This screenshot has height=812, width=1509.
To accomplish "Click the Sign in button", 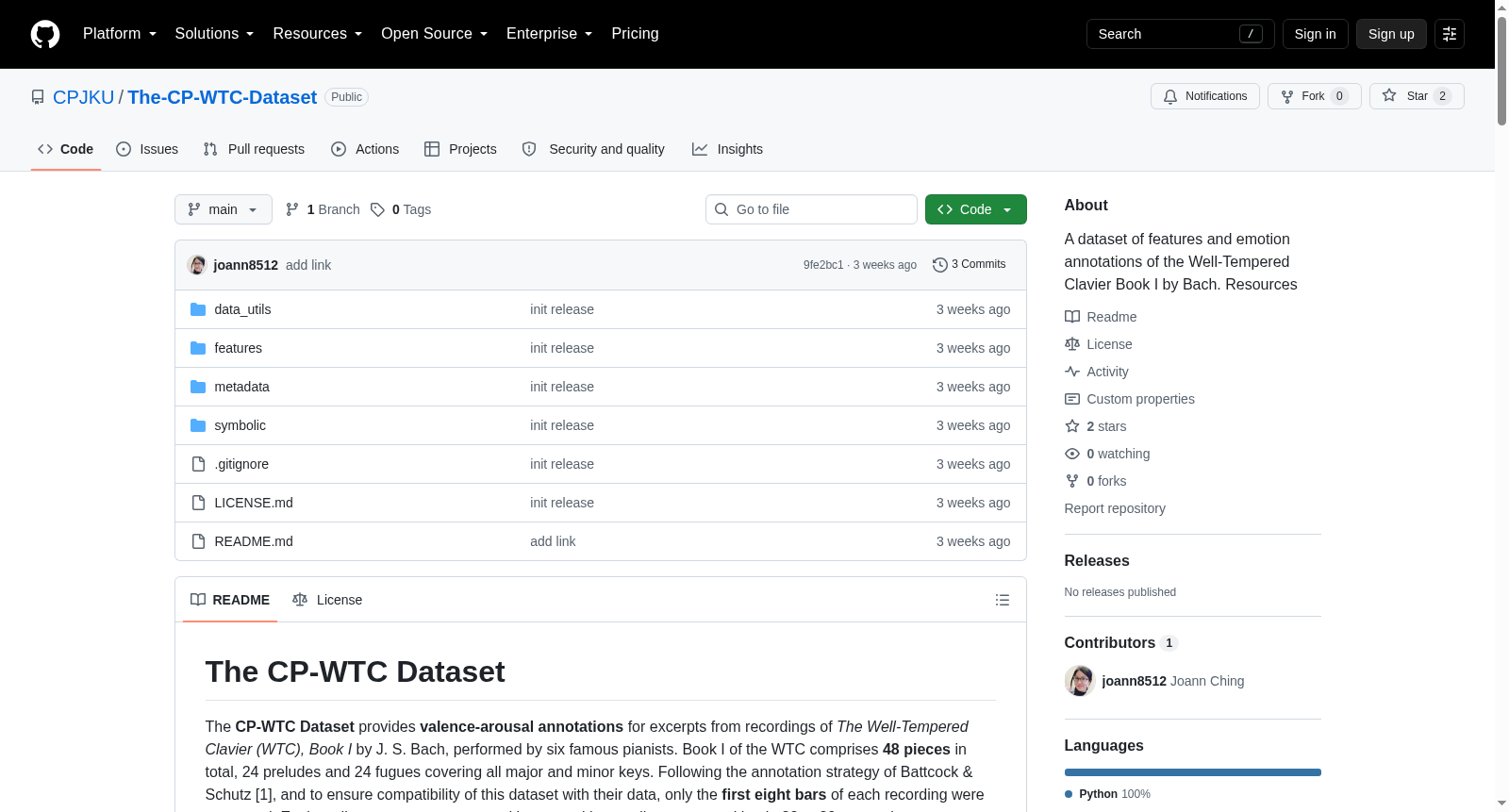I will [1315, 34].
